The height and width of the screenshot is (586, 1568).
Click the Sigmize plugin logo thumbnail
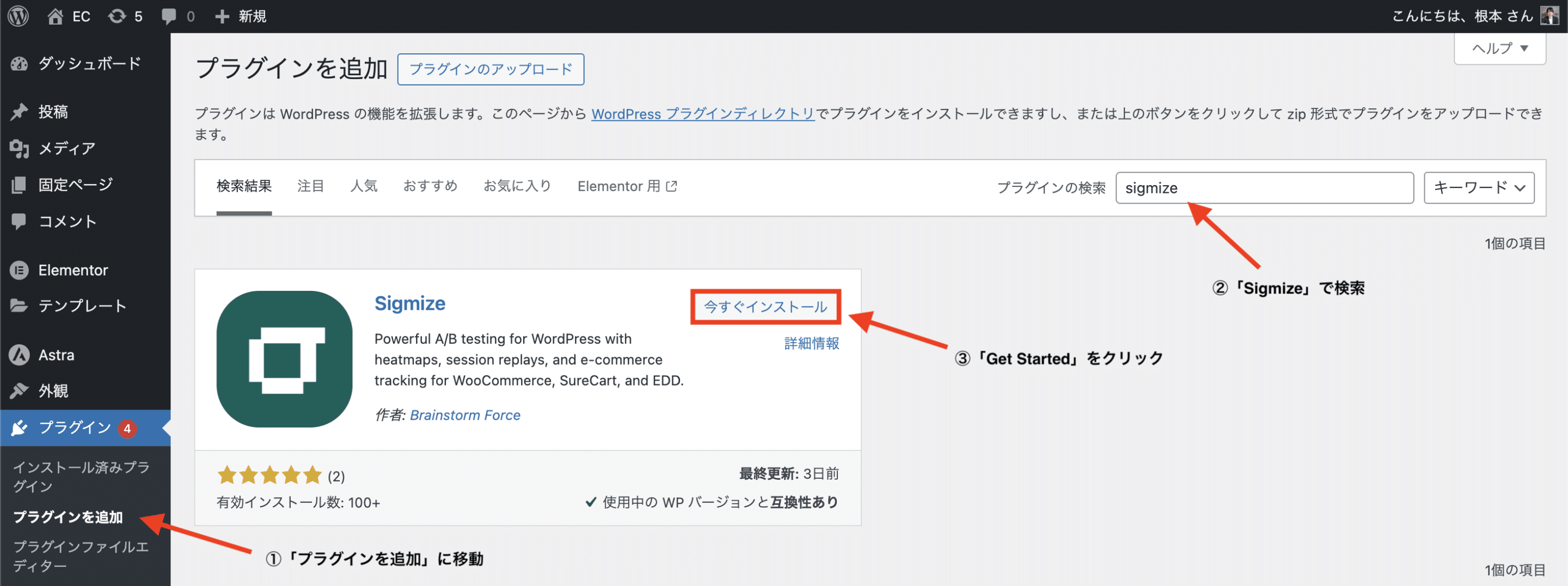tap(284, 359)
